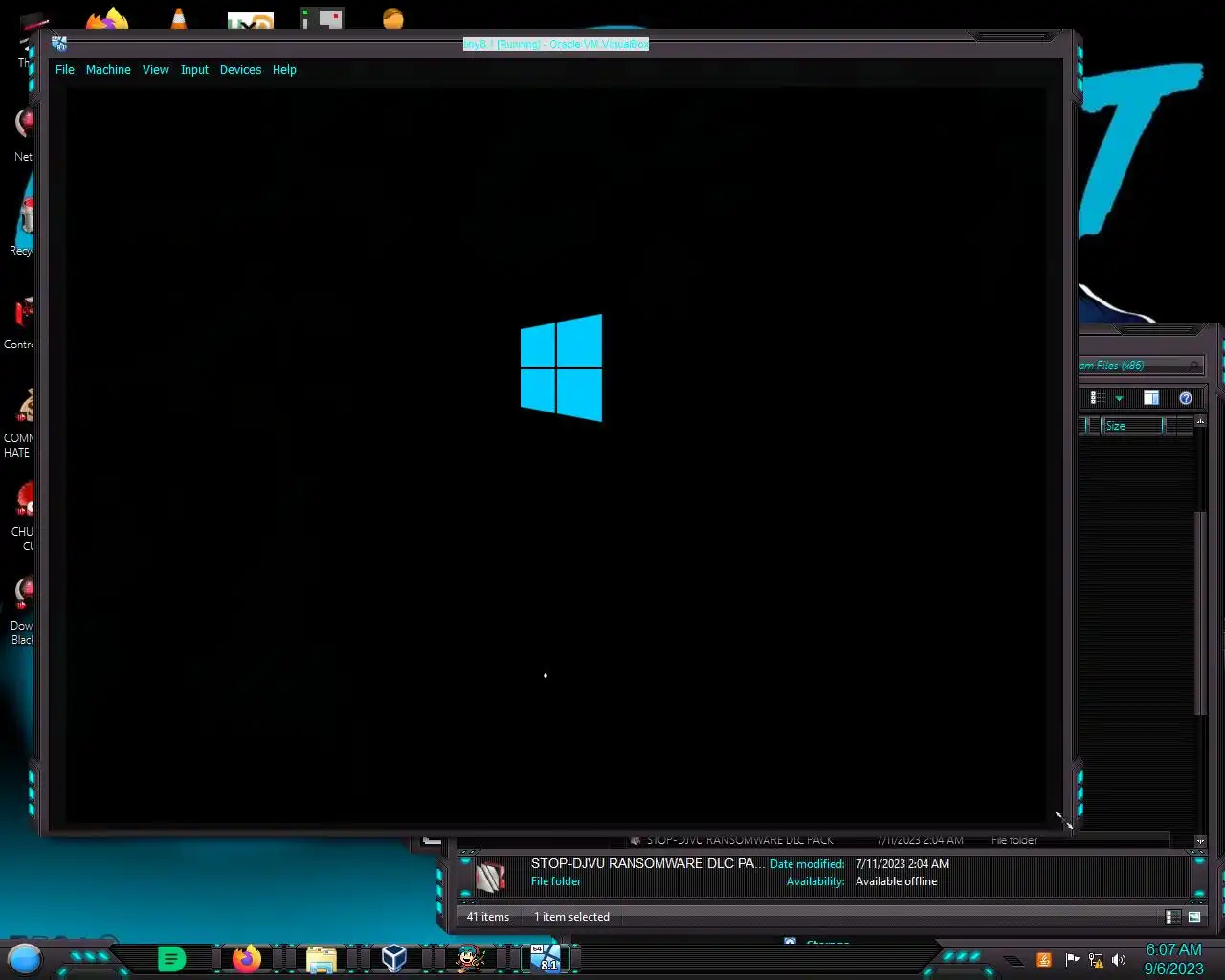Screen dimensions: 1225x980
Task: Open the network icon in the system tray
Action: click(1096, 960)
